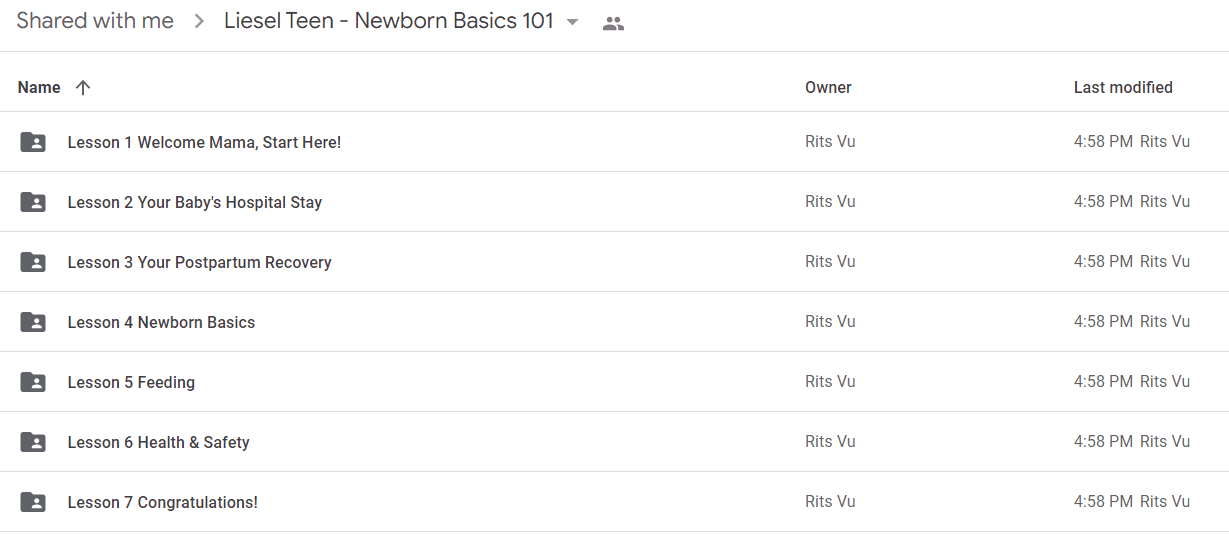Click the Lesson 6 shared folder icon
Screen dimensions: 1229x534
tap(33, 442)
